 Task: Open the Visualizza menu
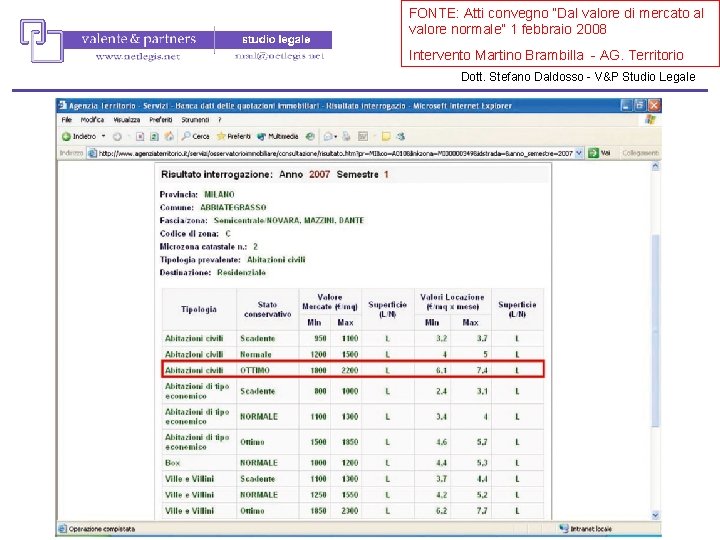127,120
